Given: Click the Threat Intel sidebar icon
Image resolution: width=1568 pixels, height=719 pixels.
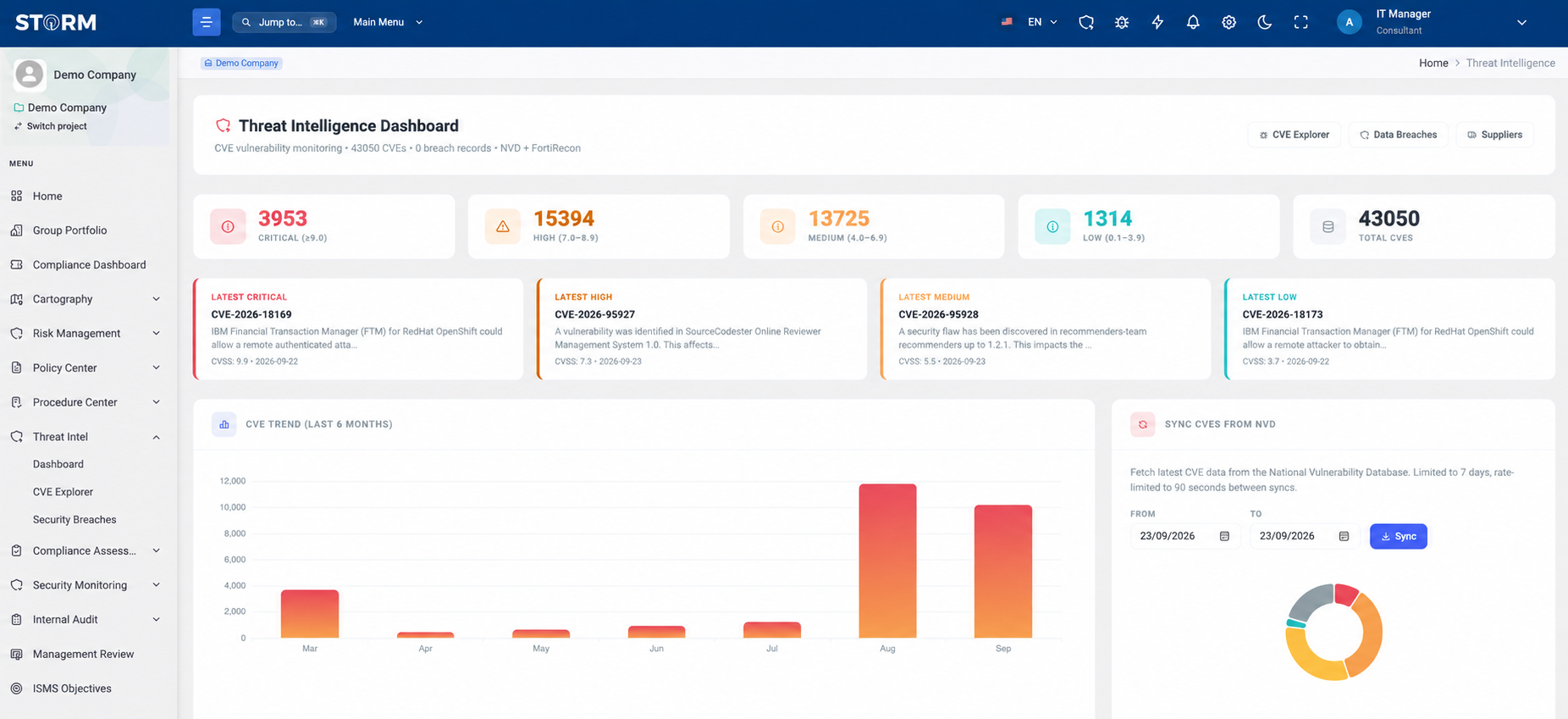Looking at the screenshot, I should pos(16,437).
